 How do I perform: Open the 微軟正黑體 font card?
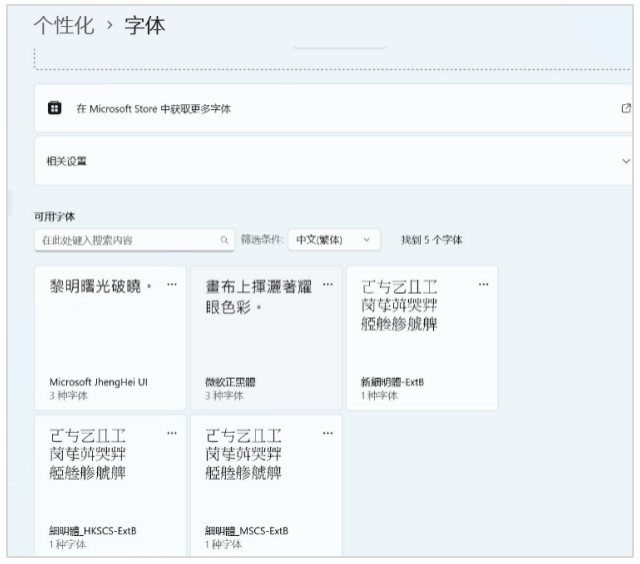pyautogui.click(x=266, y=338)
